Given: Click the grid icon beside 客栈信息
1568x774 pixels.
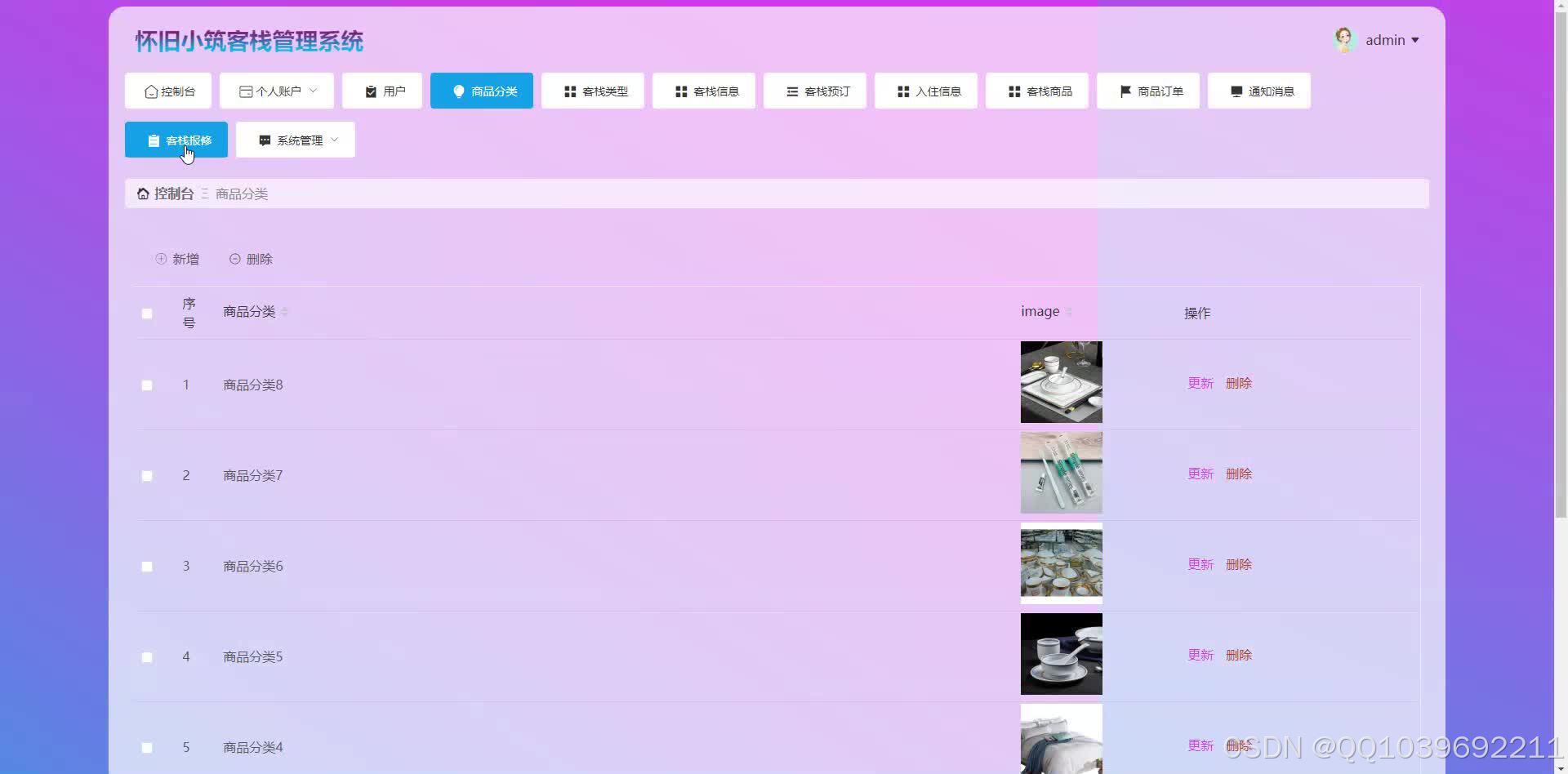Looking at the screenshot, I should [x=681, y=91].
